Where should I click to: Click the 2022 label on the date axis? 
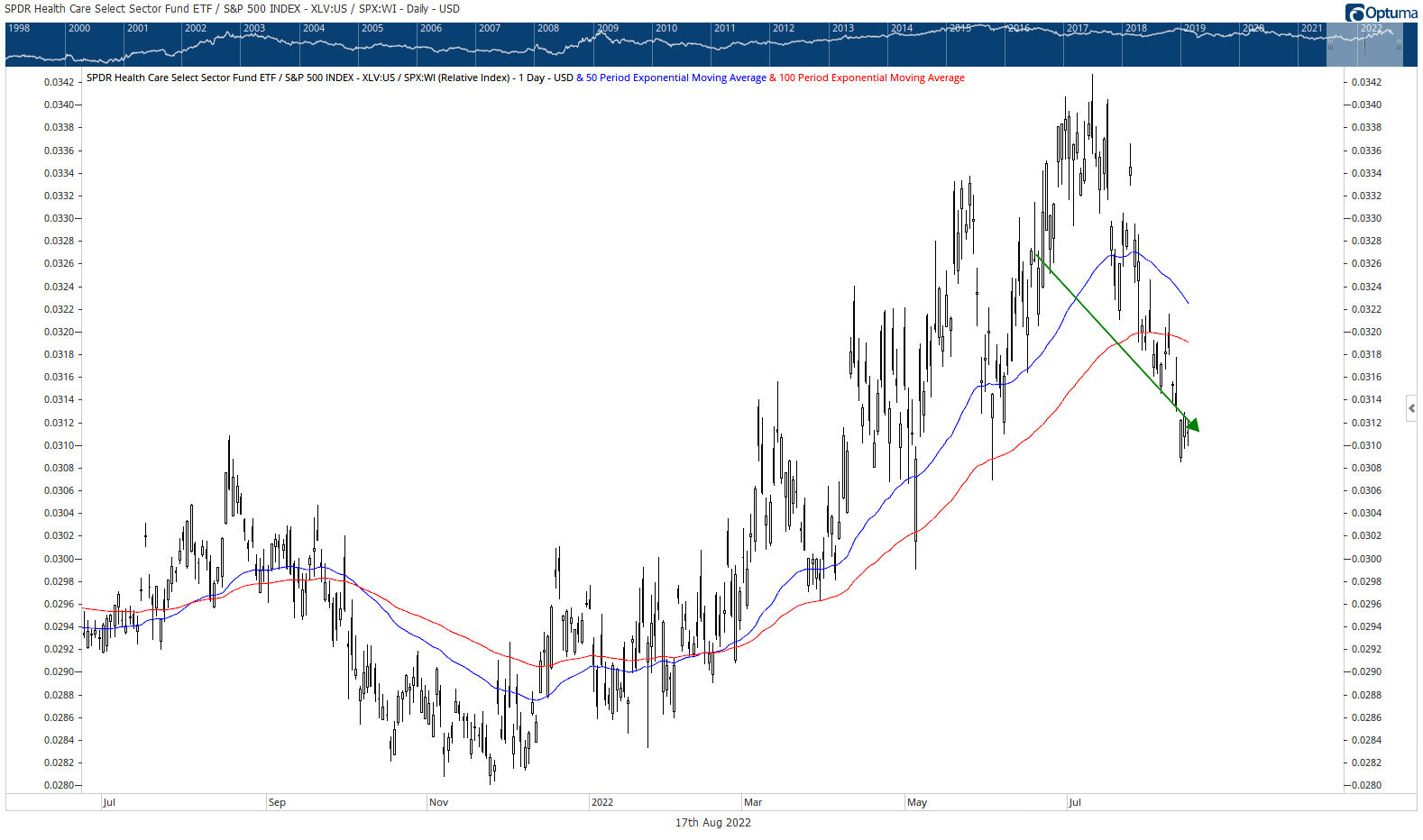[x=602, y=802]
